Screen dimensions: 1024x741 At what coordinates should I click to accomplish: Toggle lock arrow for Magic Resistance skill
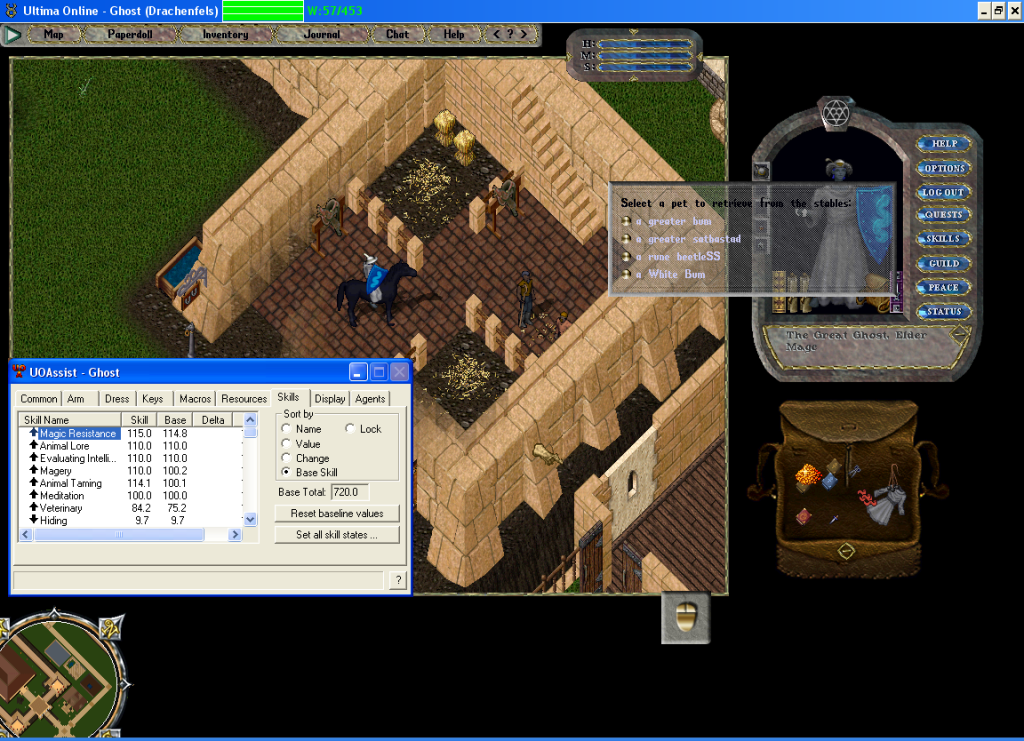[33, 433]
